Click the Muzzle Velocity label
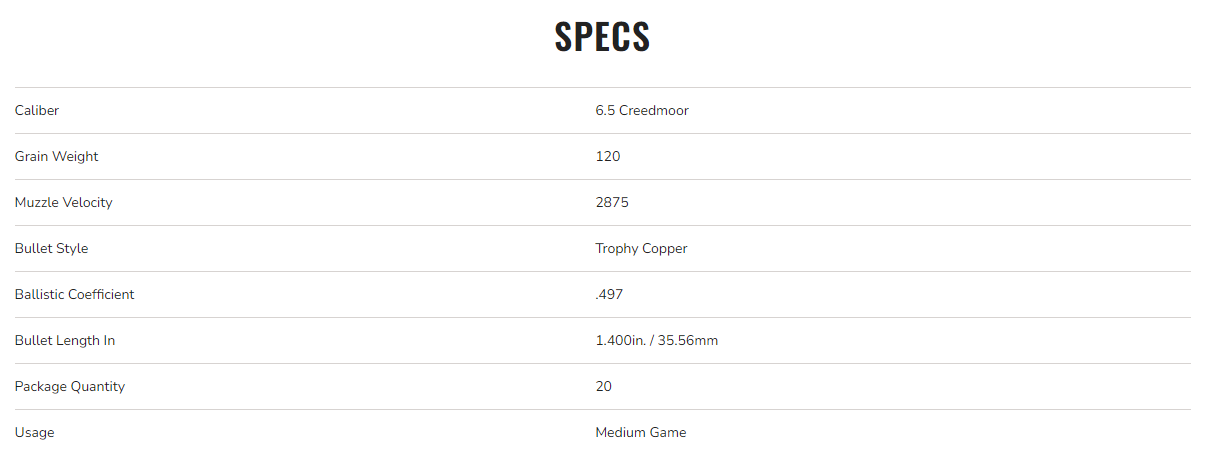1209x450 pixels. coord(64,203)
